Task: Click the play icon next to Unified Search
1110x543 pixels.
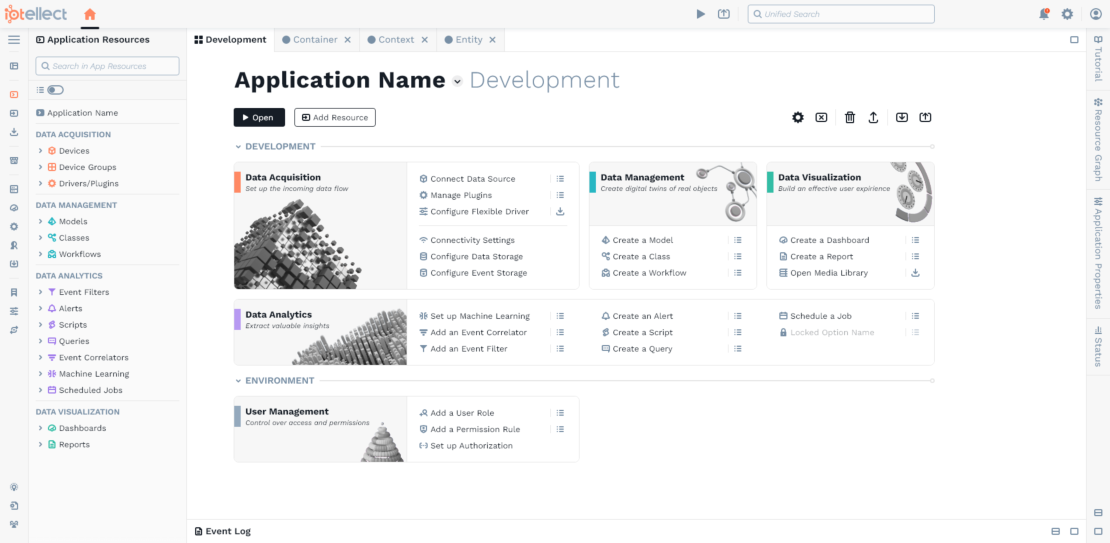Action: [701, 14]
